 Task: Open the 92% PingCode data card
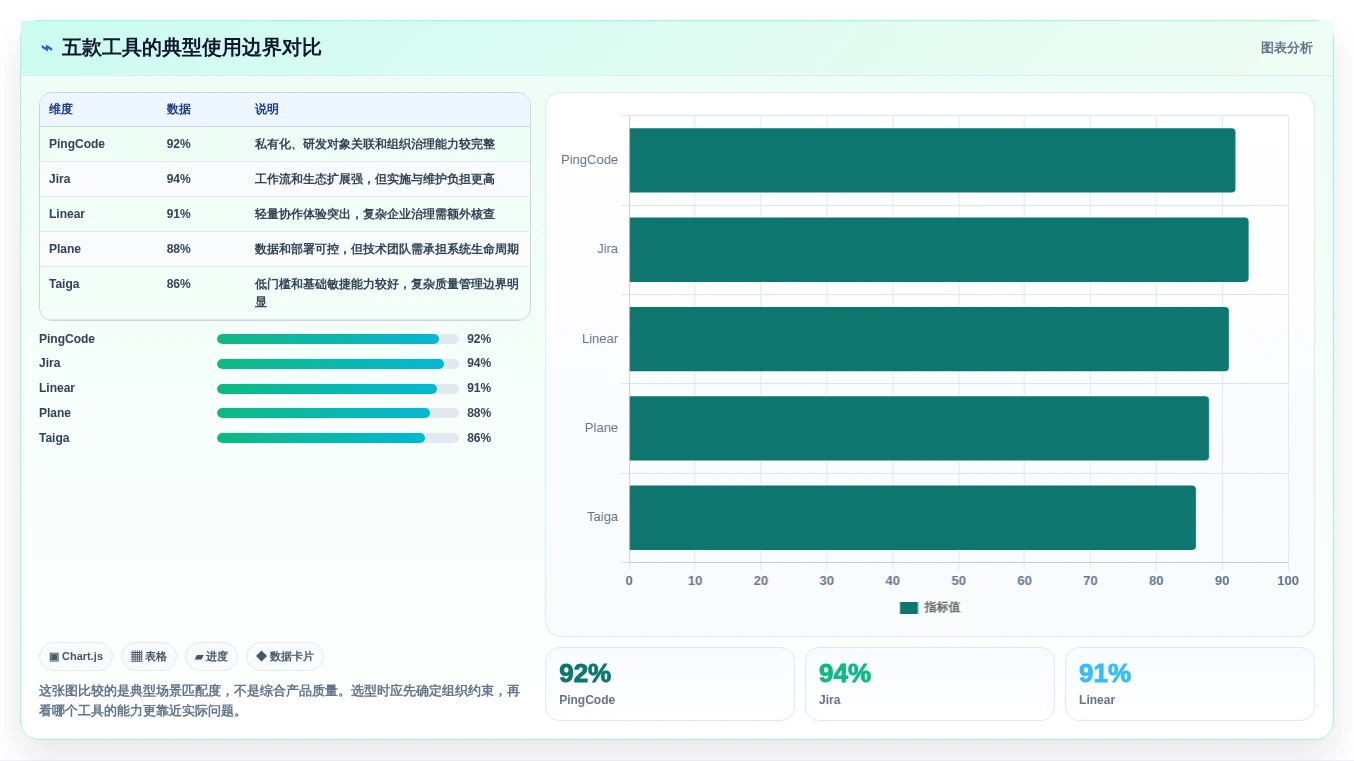pyautogui.click(x=670, y=684)
